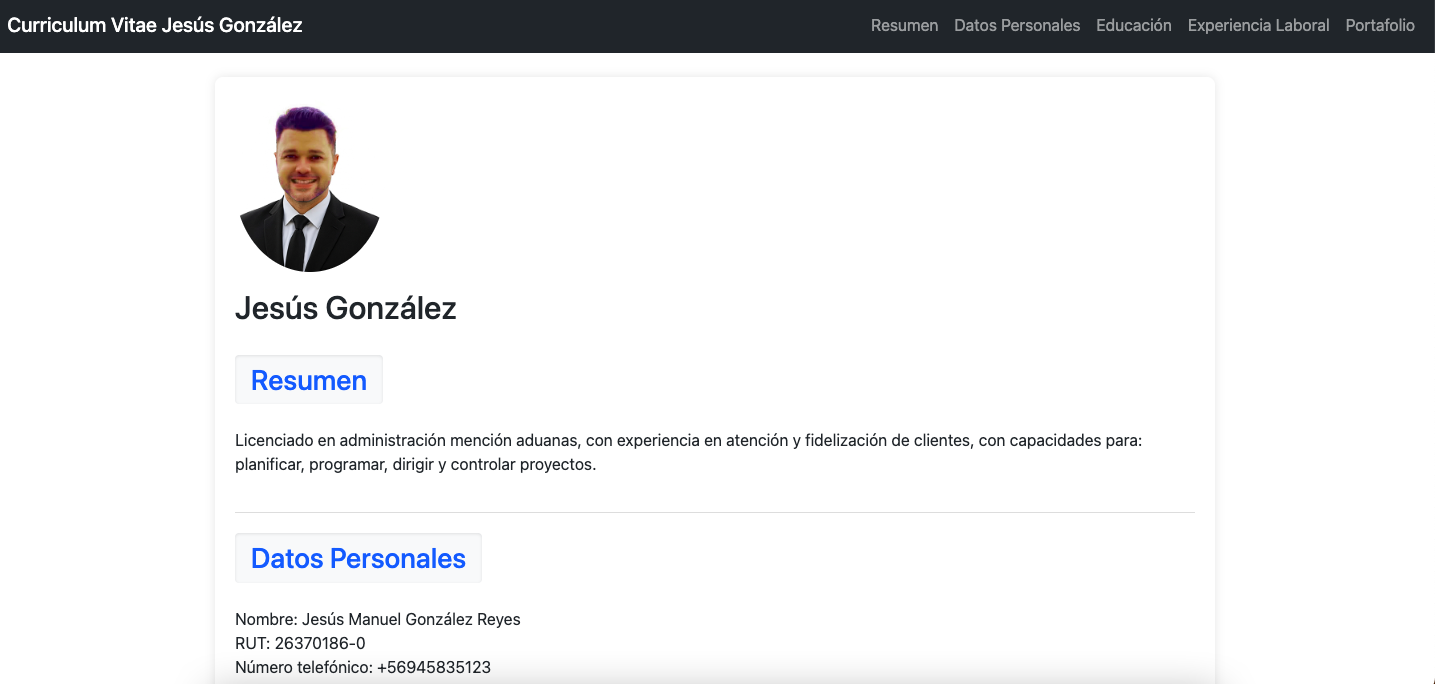Open the 'Portafolio' section from navigation
1435x684 pixels.
click(x=1379, y=25)
